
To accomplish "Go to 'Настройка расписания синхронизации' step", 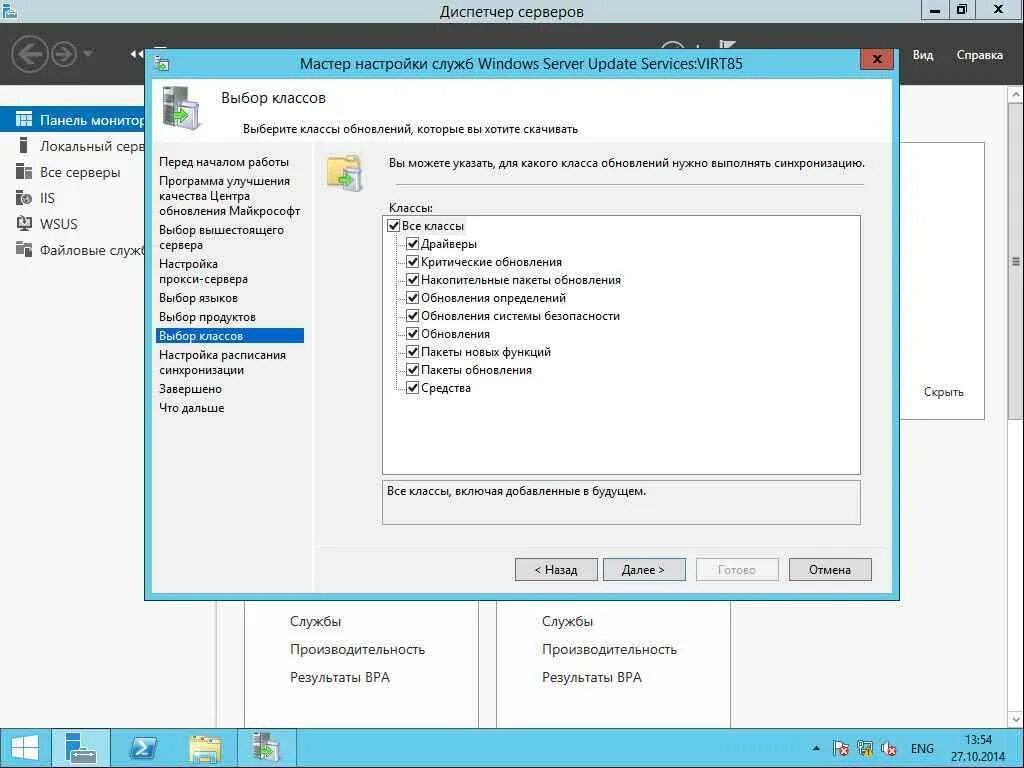I will [x=223, y=362].
